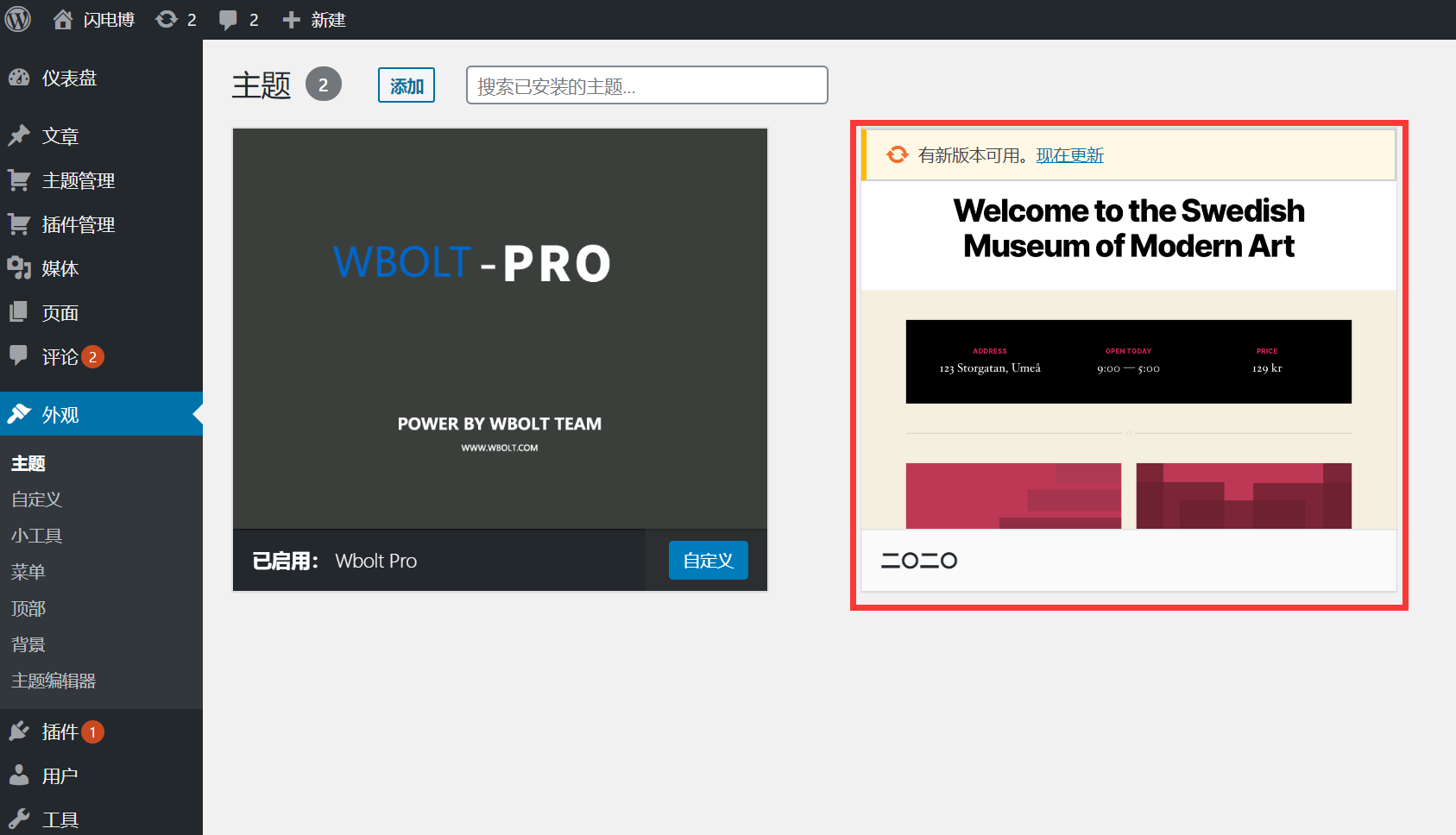Go to 页面 pages menu
This screenshot has width=1456, height=835.
pyautogui.click(x=60, y=313)
